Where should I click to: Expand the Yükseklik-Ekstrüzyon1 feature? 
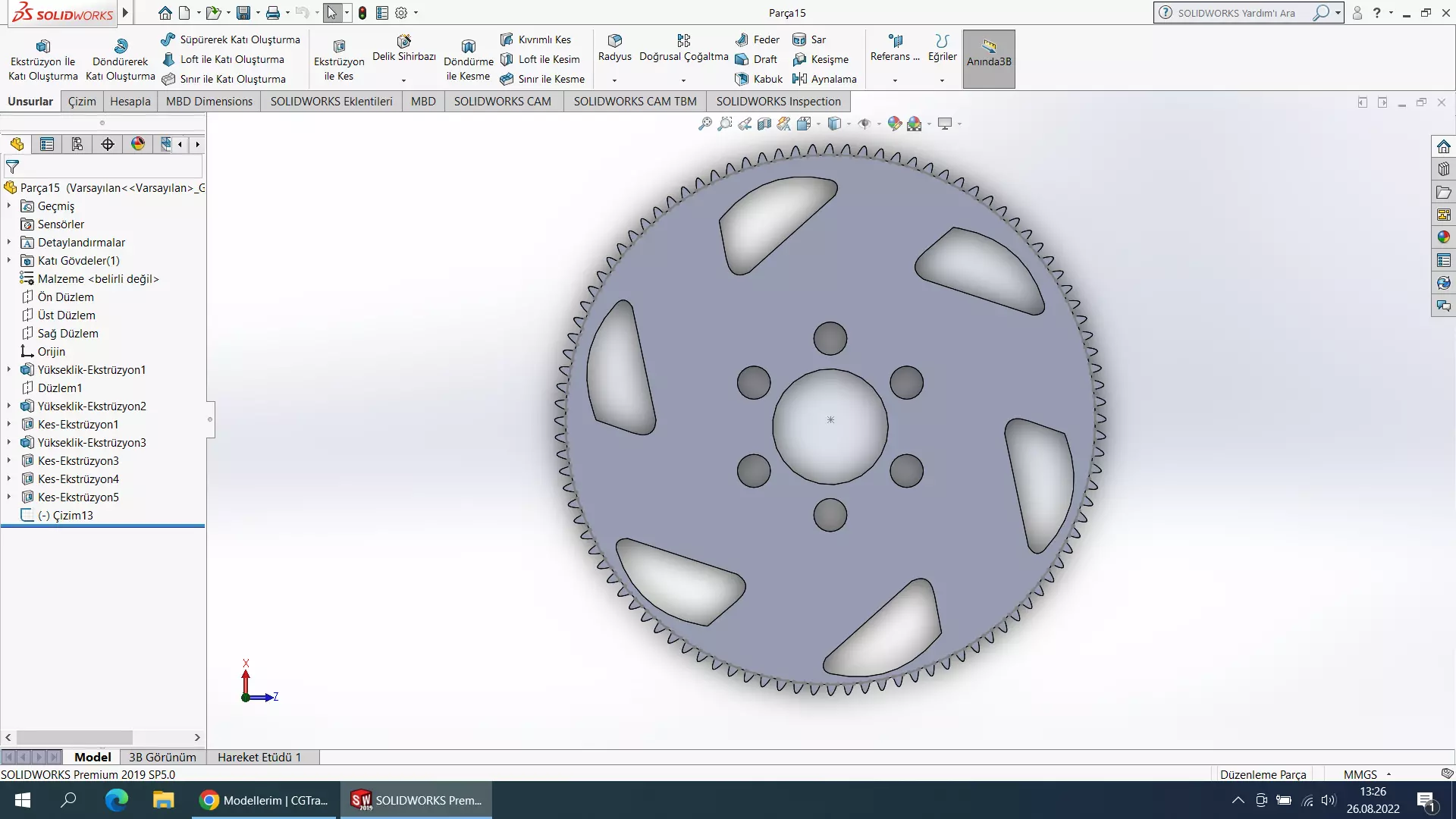point(9,369)
